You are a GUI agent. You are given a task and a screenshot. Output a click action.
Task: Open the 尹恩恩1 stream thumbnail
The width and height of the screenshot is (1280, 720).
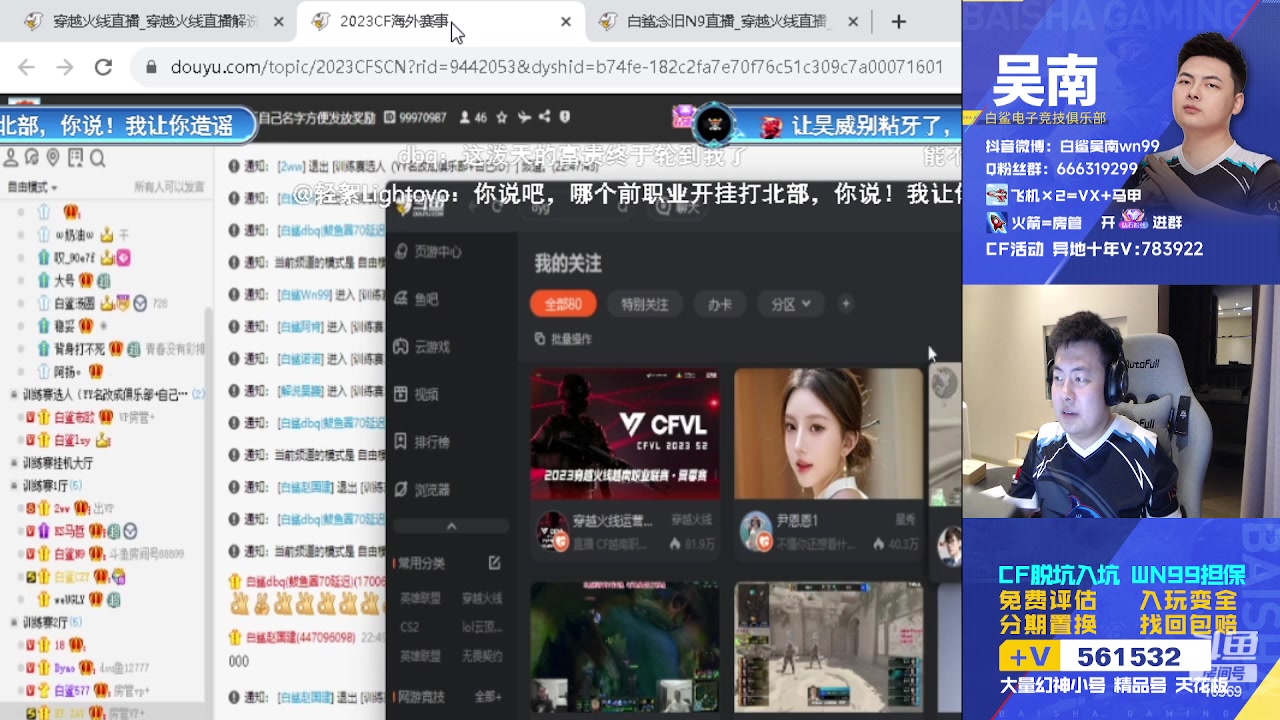[829, 433]
